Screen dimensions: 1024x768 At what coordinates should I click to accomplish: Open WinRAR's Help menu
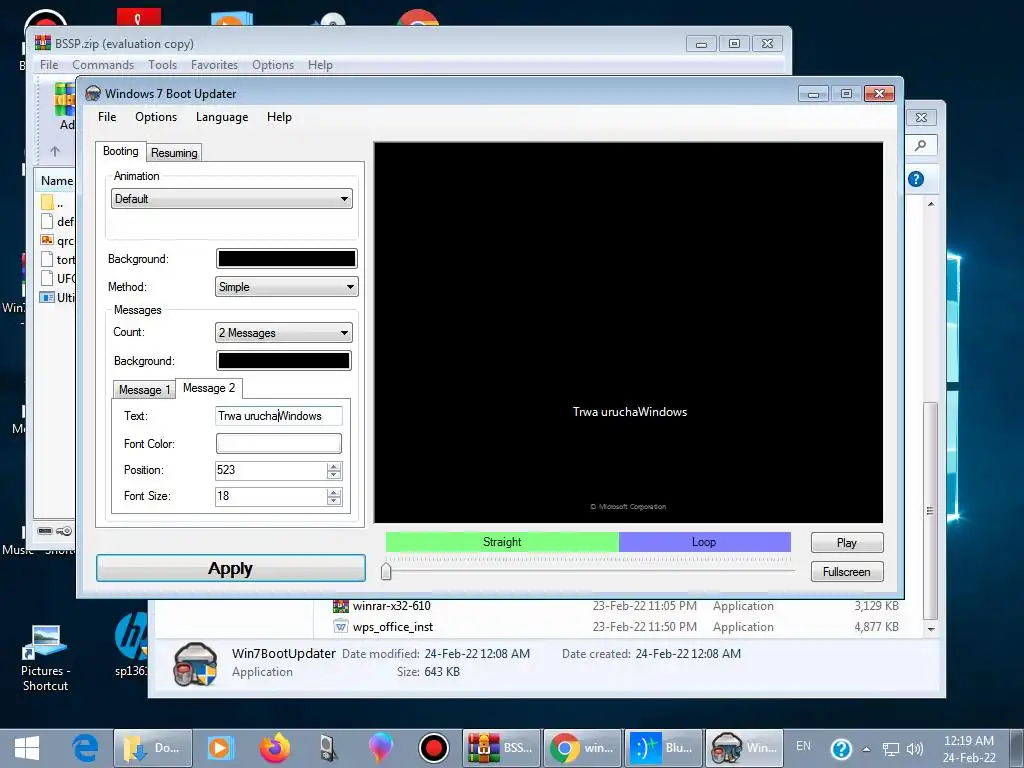click(x=321, y=65)
